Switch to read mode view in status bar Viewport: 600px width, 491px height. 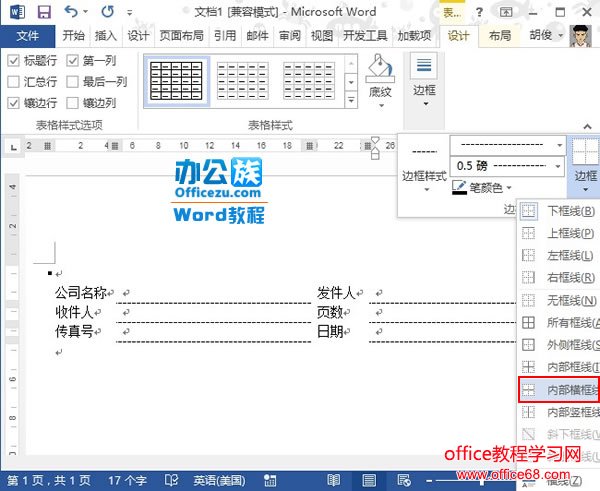pyautogui.click(x=333, y=480)
